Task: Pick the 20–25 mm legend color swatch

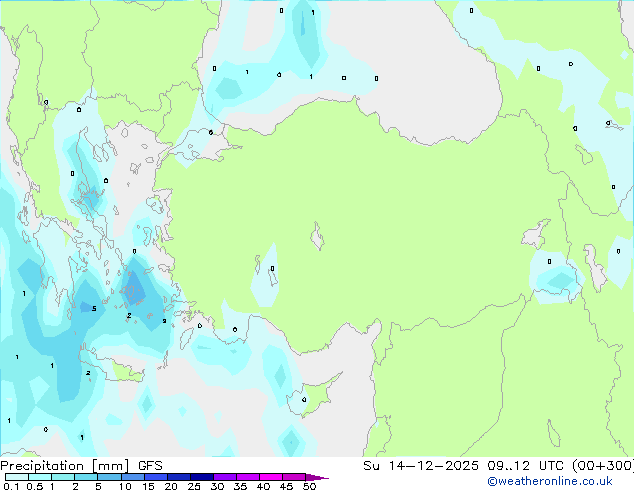Action: pyautogui.click(x=178, y=477)
